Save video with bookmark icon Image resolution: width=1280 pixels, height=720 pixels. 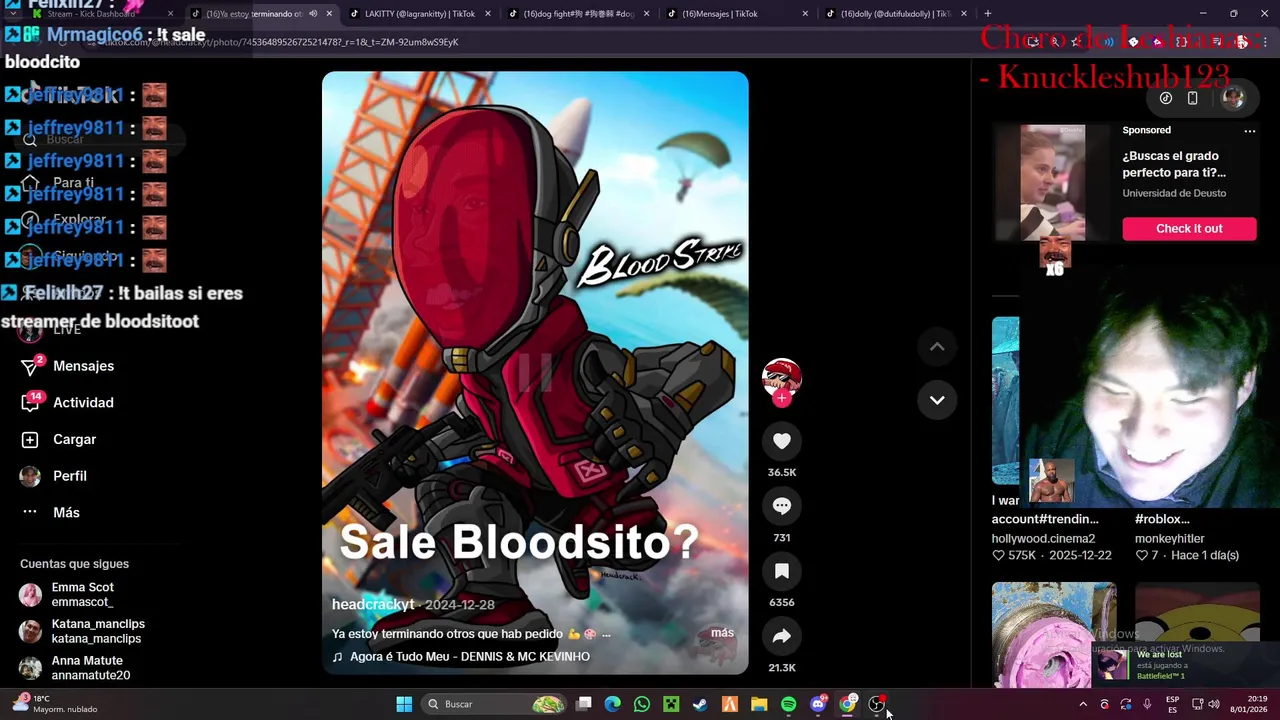(x=782, y=571)
